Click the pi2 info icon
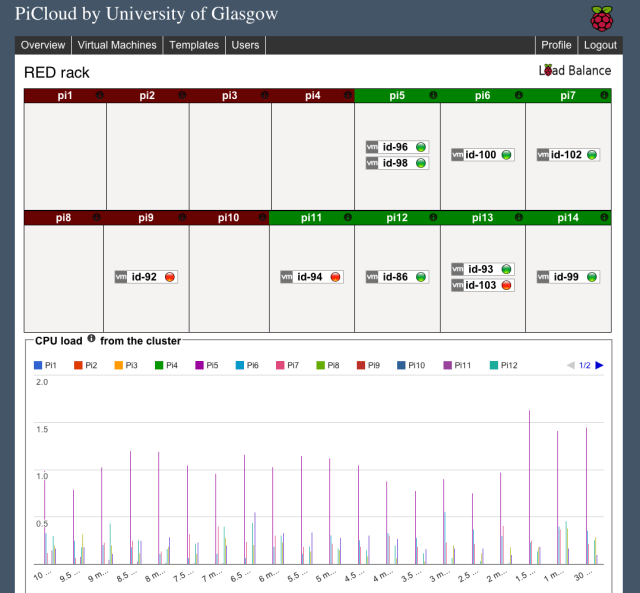The image size is (640, 593). pyautogui.click(x=182, y=95)
